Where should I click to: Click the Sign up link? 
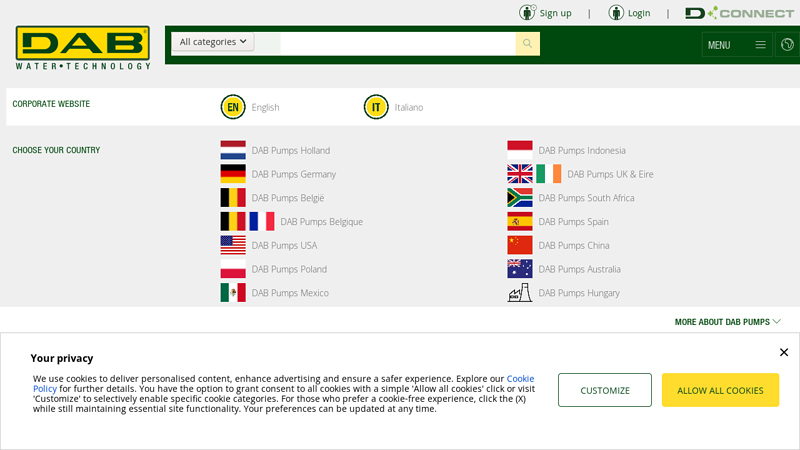click(556, 13)
